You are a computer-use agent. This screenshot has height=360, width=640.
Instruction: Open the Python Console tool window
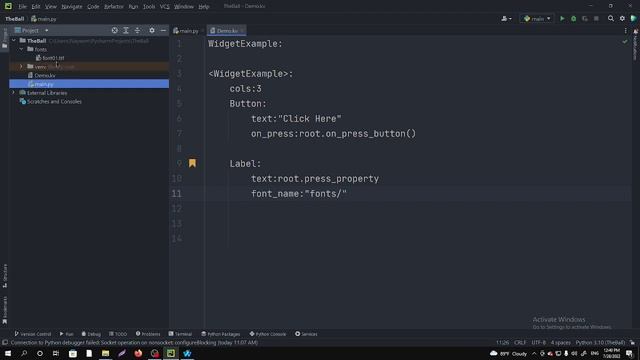pyautogui.click(x=268, y=334)
